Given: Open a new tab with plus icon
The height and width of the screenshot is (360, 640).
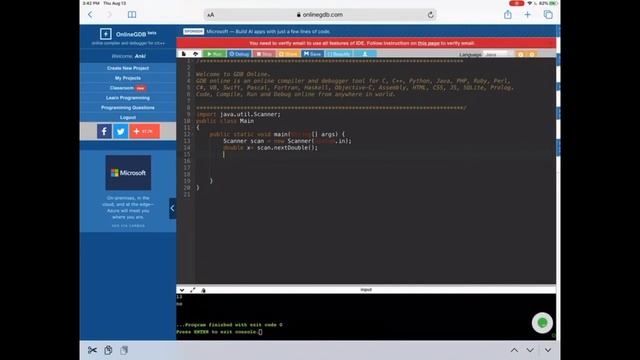Looking at the screenshot, I should pos(527,15).
